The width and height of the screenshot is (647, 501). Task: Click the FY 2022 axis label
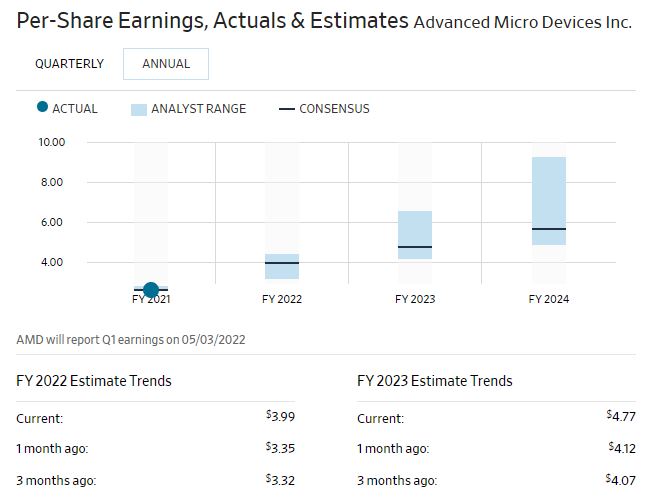tap(282, 299)
